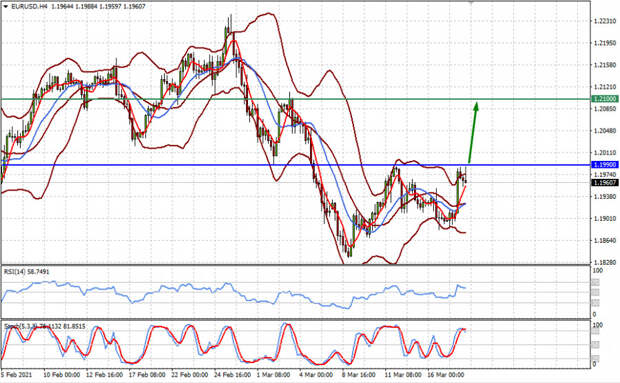Click the 11 Mar 08:00 time label
620x383 pixels.
(403, 374)
